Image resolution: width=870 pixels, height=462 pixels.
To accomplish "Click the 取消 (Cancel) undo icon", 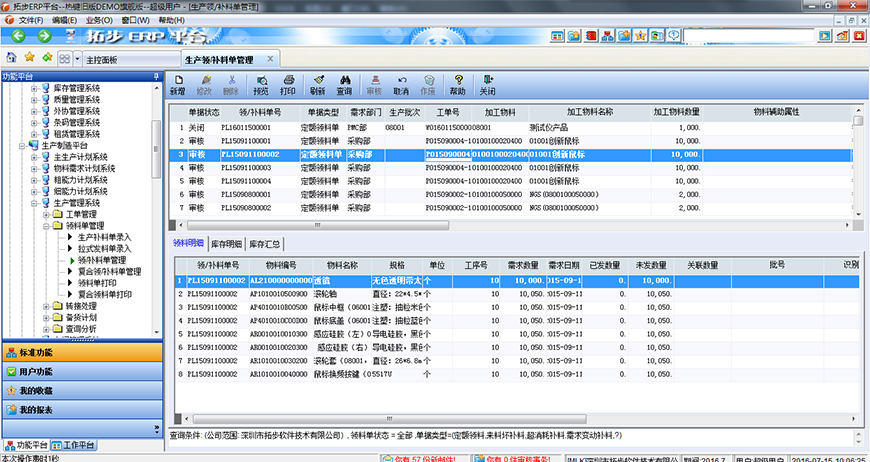I will click(401, 84).
